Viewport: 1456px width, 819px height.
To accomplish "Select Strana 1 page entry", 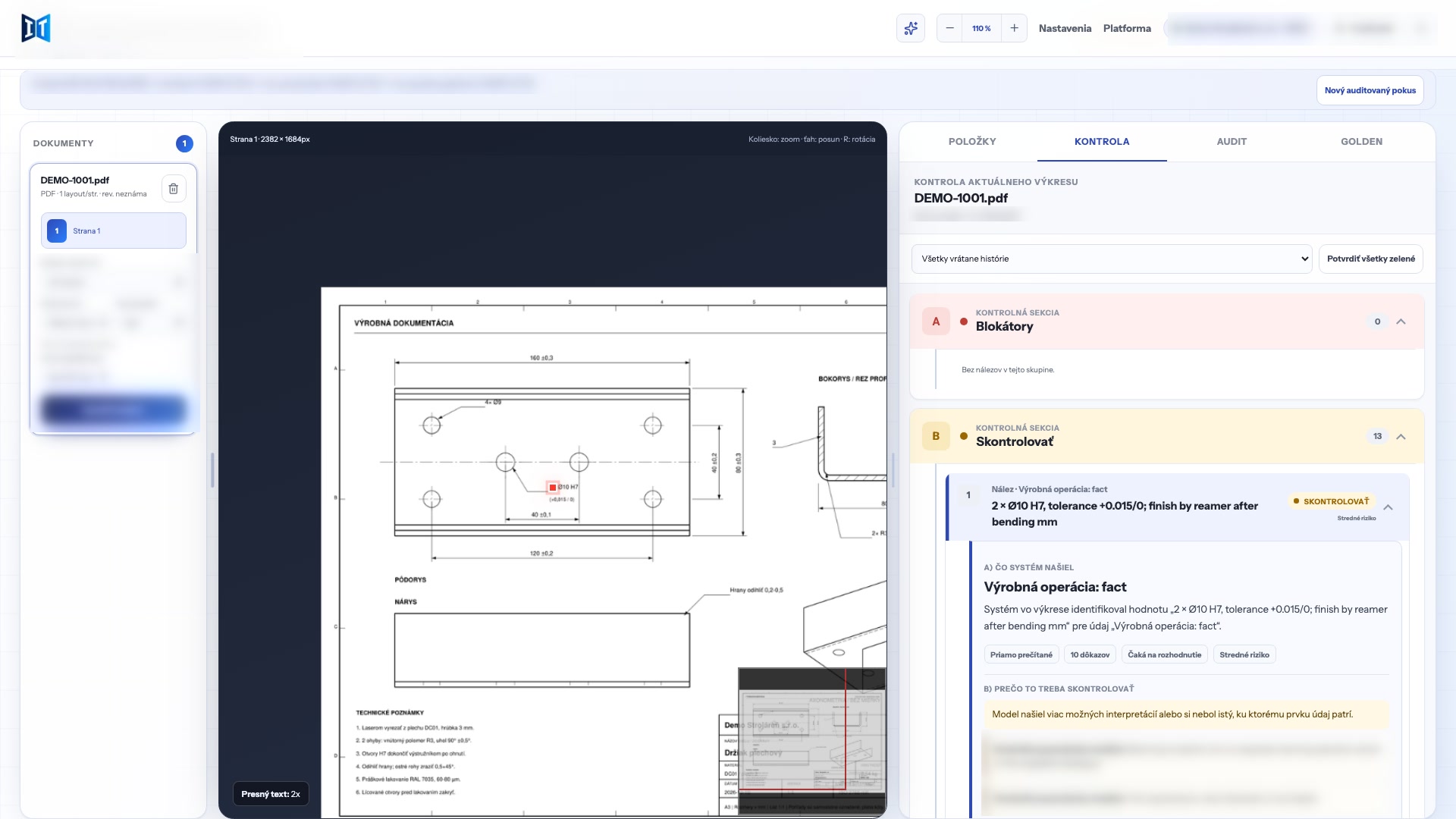I will pos(113,231).
